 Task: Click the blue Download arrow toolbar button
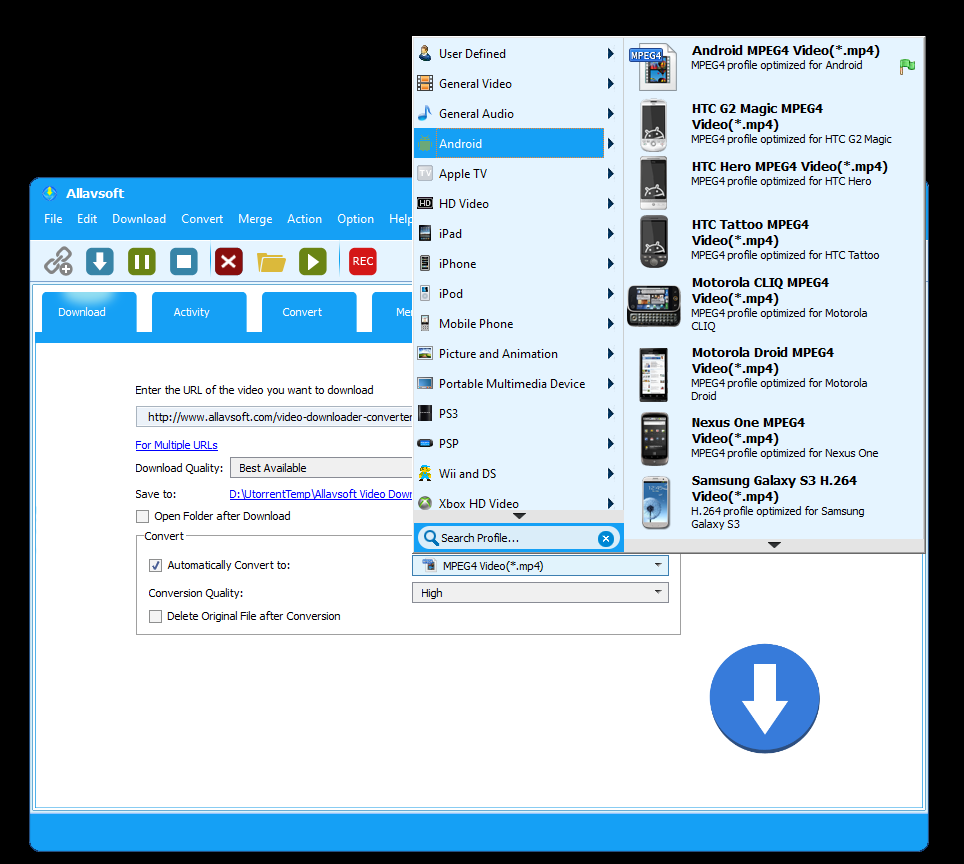point(100,261)
